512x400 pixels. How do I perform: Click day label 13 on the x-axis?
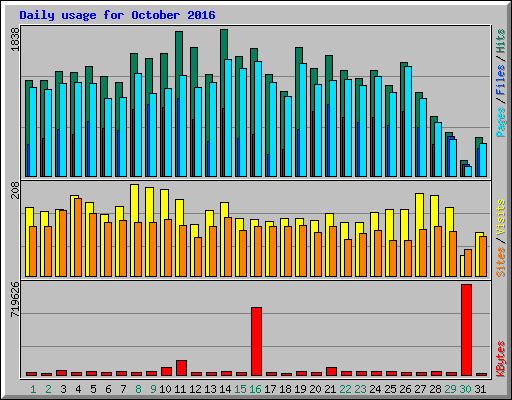210,389
